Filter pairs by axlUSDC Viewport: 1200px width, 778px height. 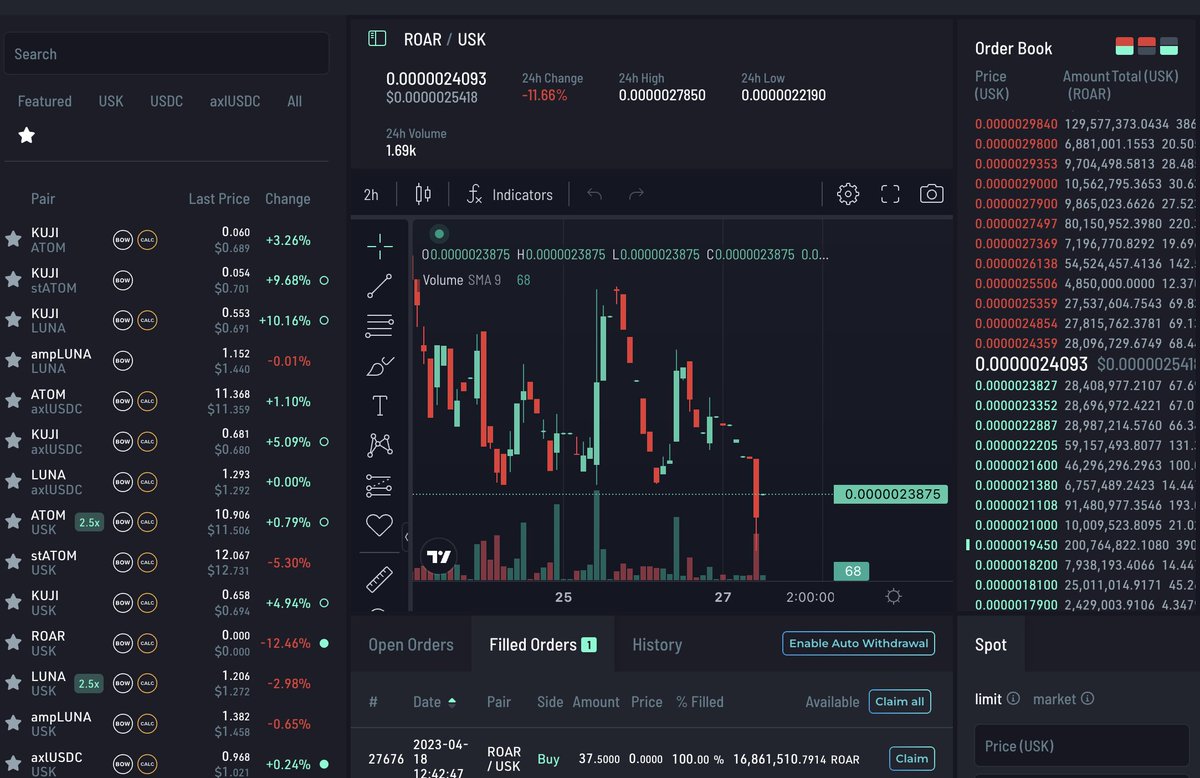pos(235,101)
